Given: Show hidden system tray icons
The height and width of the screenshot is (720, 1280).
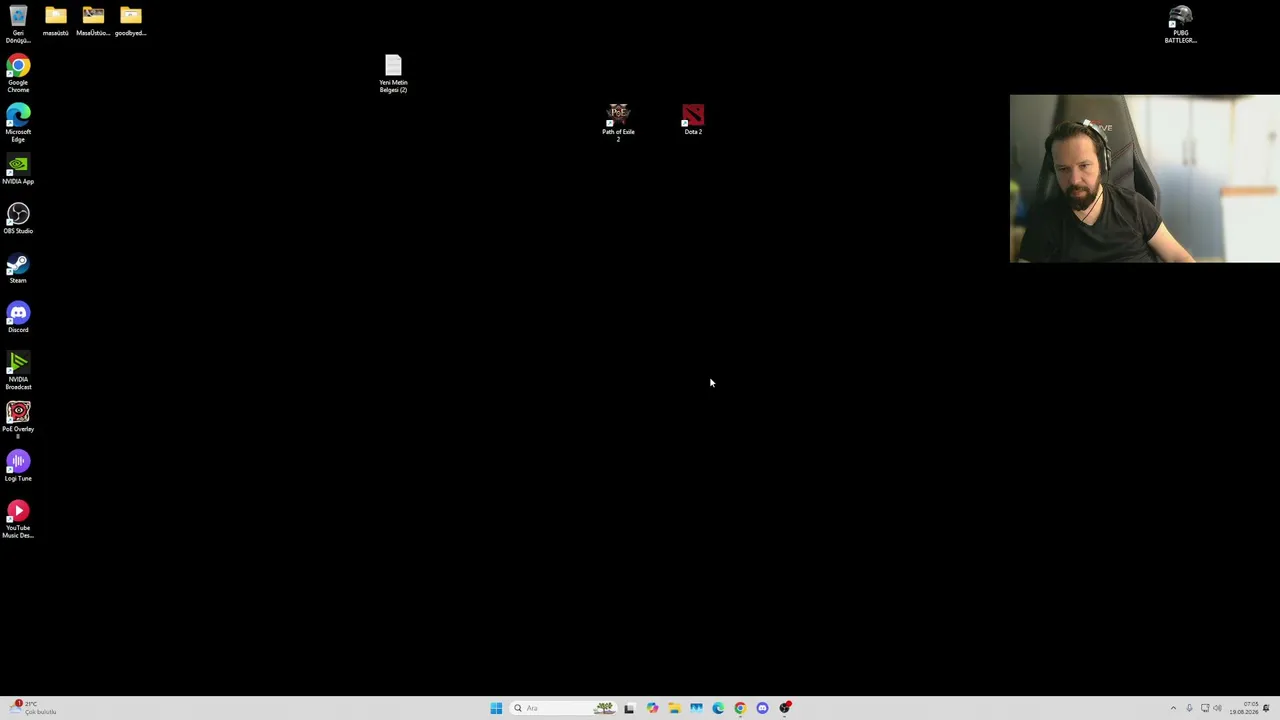Looking at the screenshot, I should coord(1173,708).
